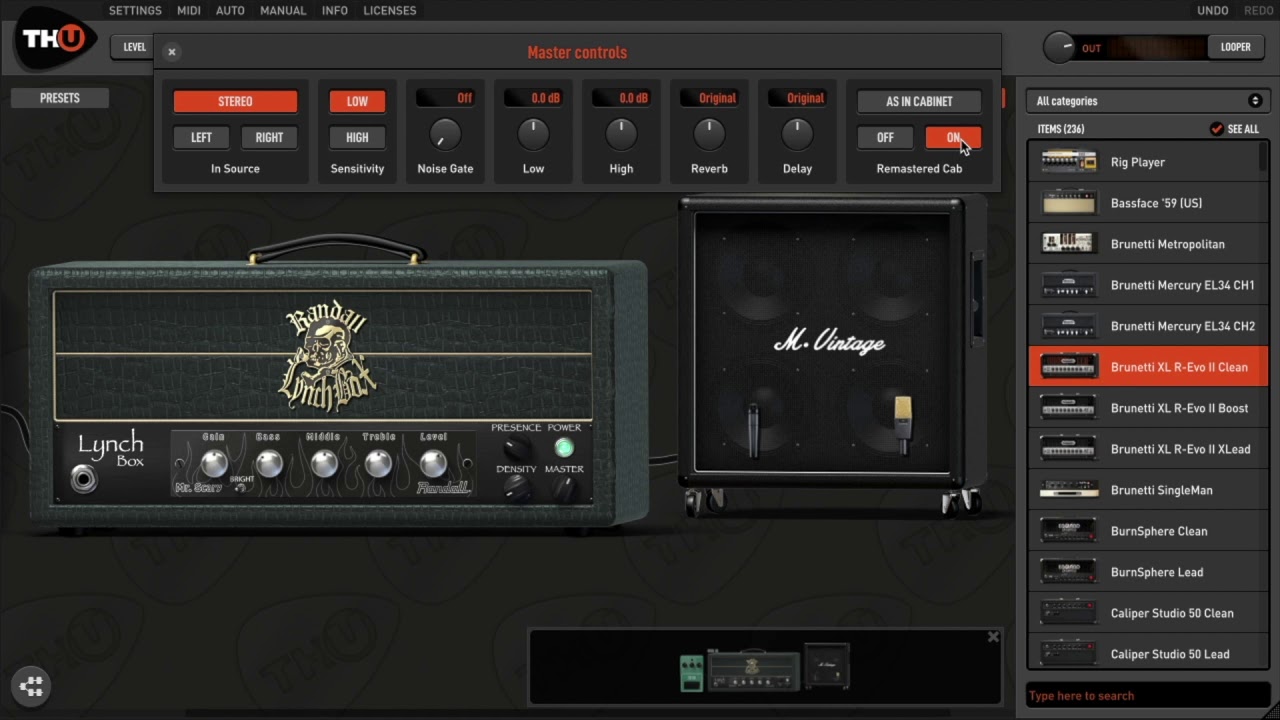Open the LOOPER
This screenshot has width=1280, height=720.
coord(1235,47)
